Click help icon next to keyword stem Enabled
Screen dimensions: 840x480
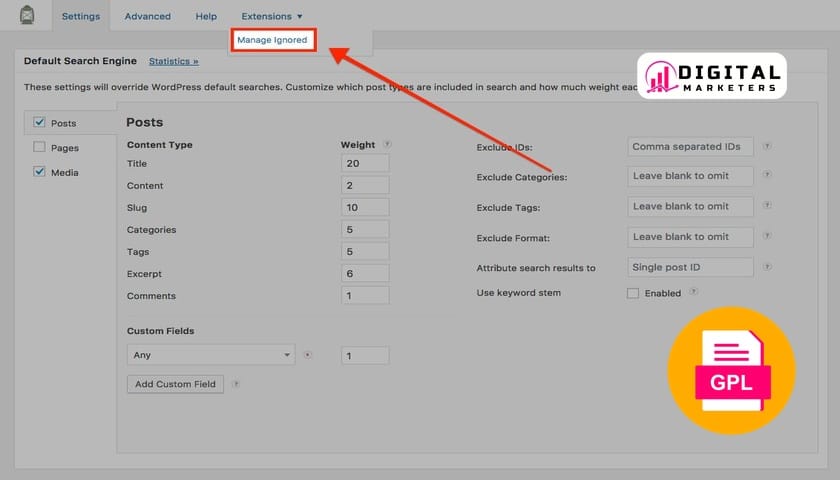click(x=693, y=293)
